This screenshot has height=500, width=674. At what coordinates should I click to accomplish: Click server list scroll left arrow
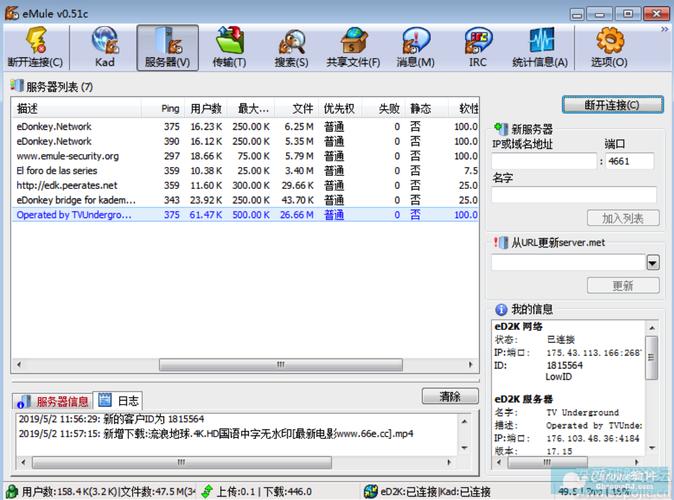tap(19, 365)
